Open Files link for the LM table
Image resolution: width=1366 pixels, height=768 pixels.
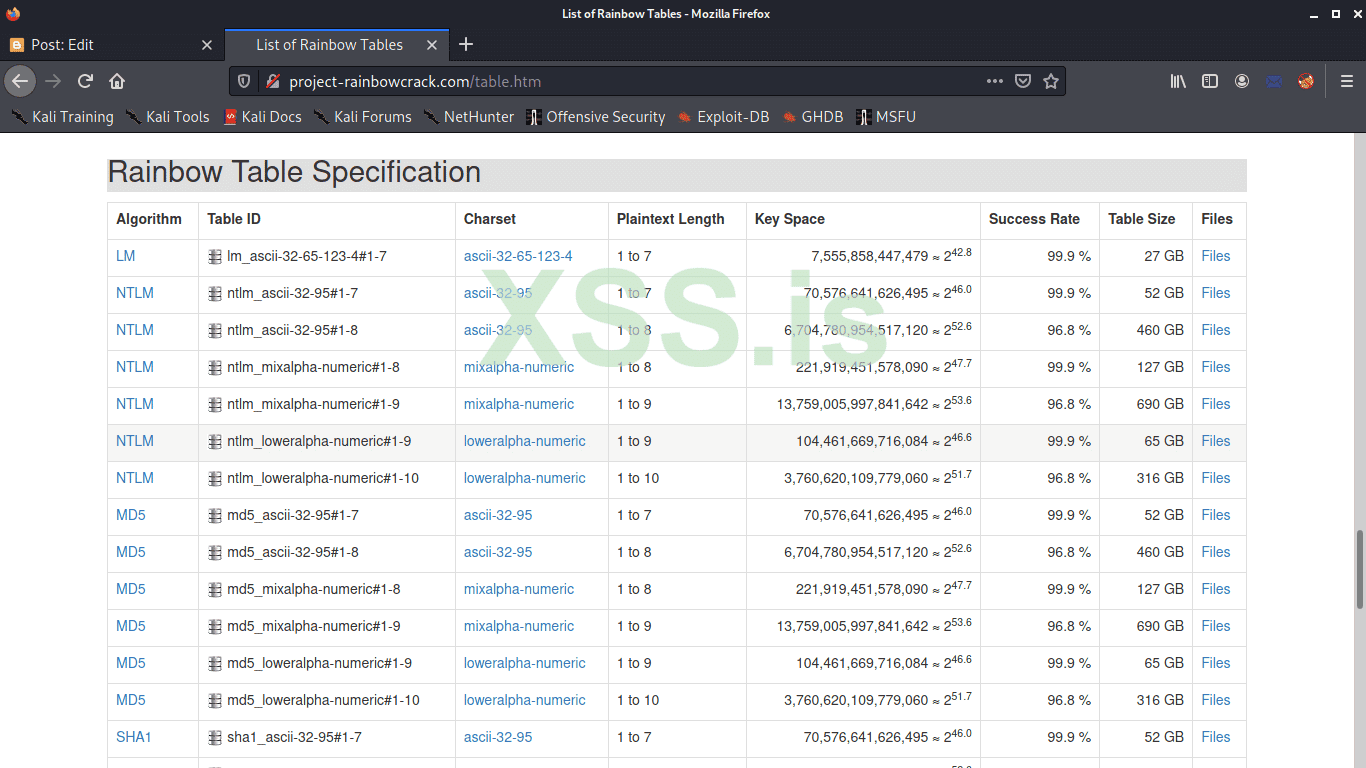[1216, 256]
